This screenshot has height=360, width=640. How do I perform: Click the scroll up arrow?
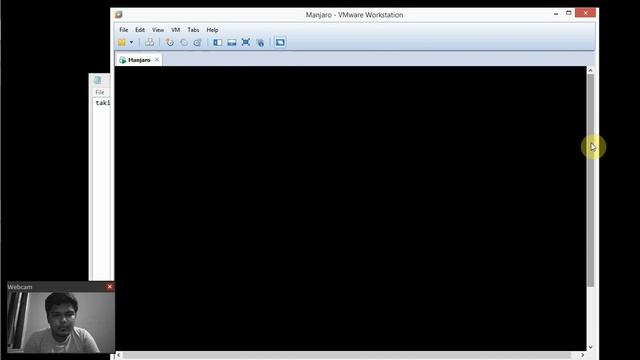[590, 70]
